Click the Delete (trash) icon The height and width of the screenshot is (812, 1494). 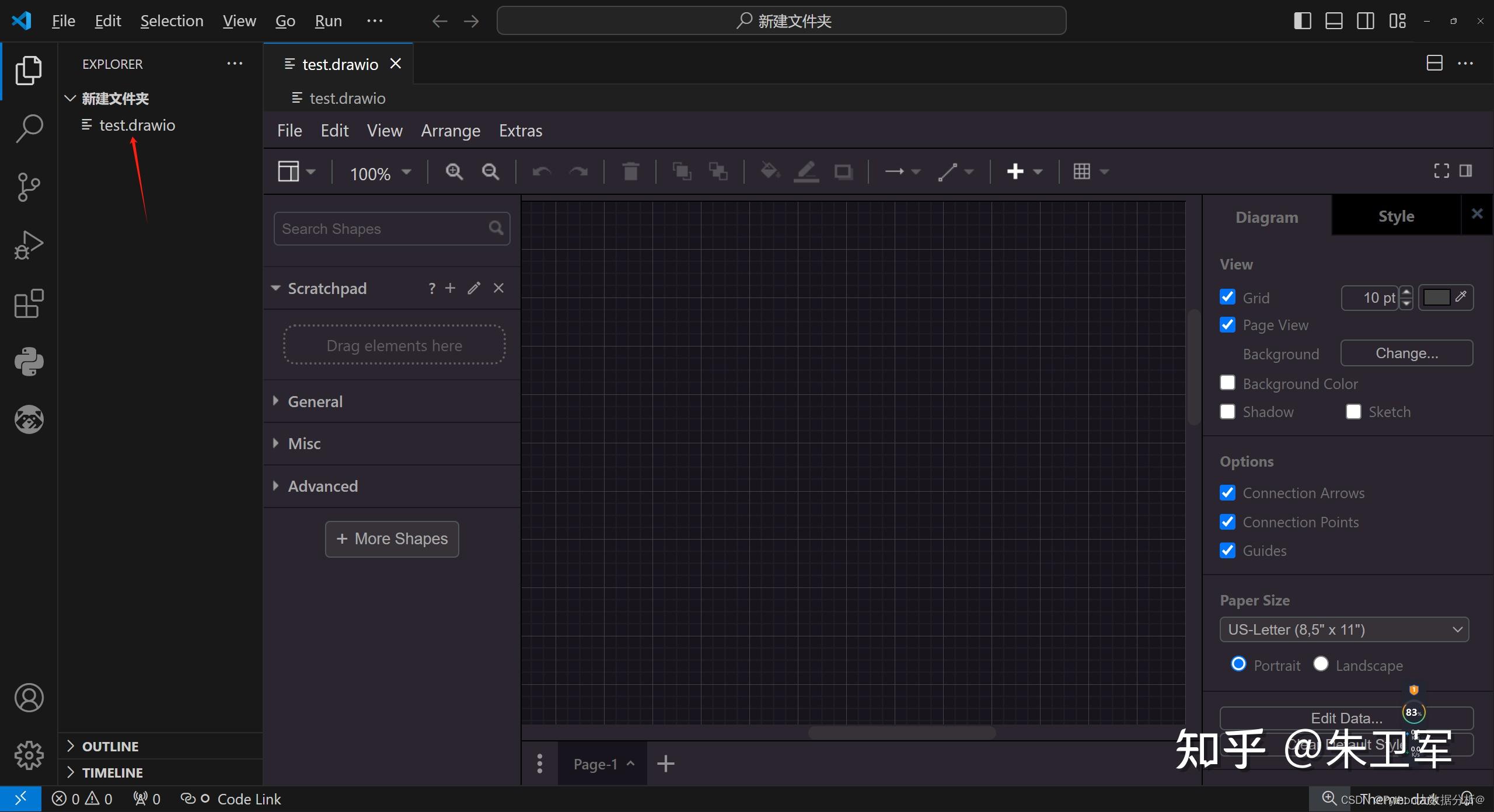pos(630,171)
